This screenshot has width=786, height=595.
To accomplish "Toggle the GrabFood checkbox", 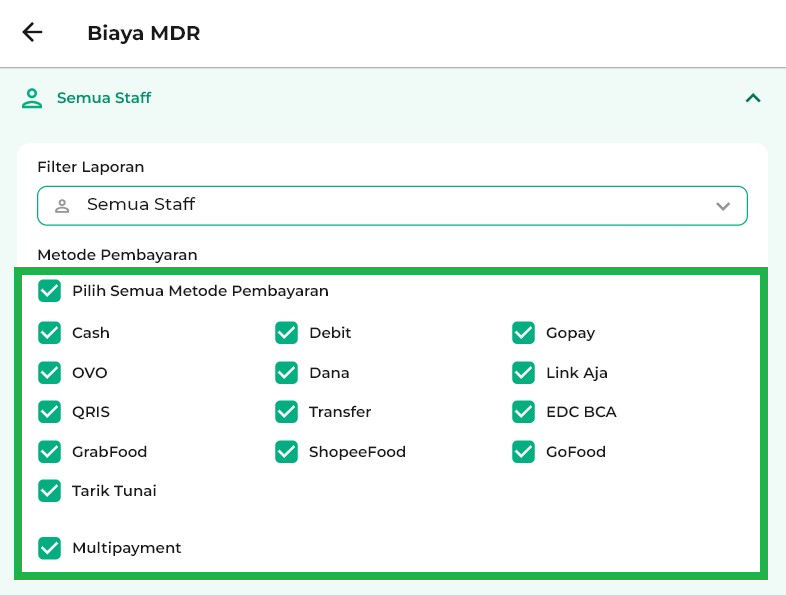I will coord(49,451).
